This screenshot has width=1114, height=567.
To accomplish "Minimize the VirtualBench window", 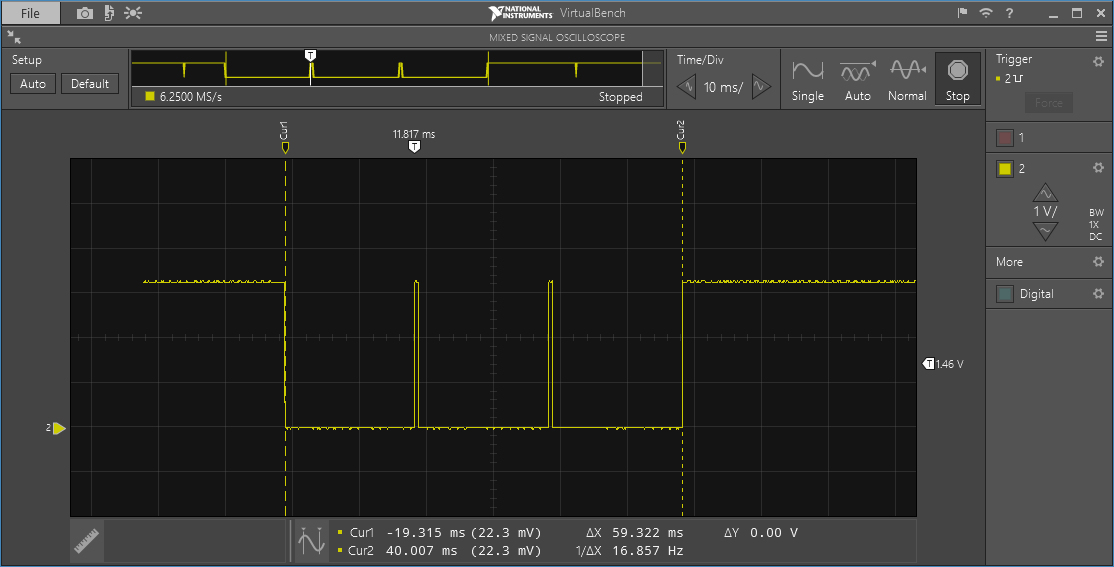I will tap(1054, 14).
